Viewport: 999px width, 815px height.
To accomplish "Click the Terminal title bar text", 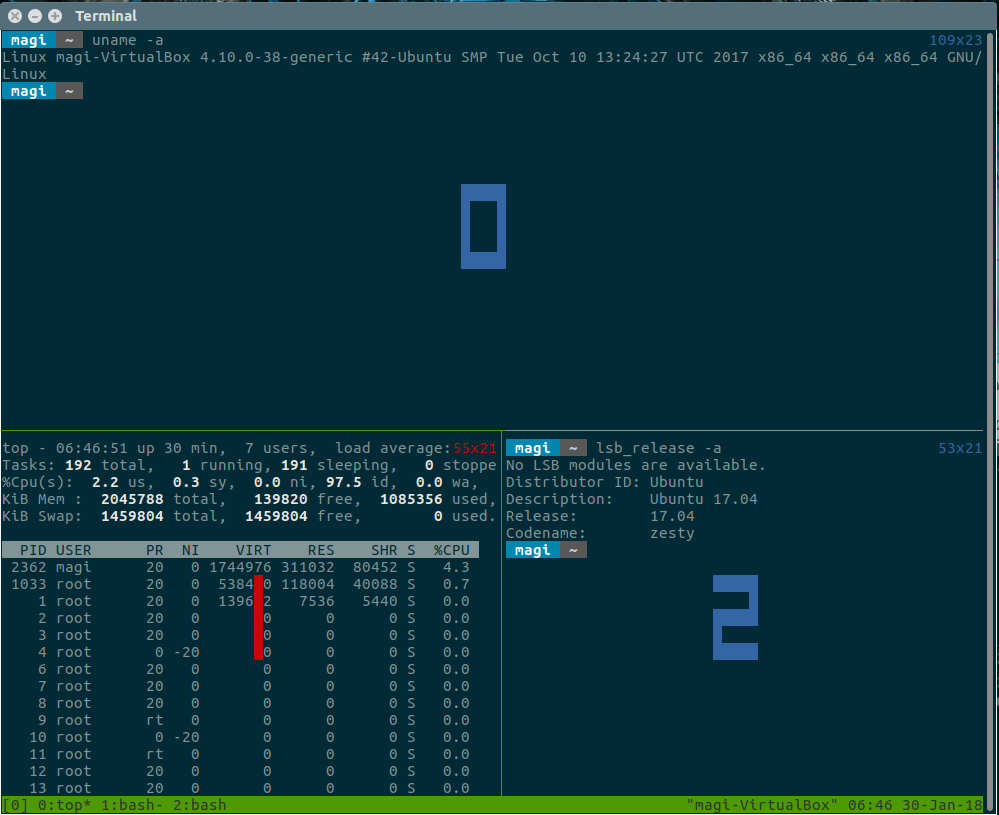I will tap(106, 16).
